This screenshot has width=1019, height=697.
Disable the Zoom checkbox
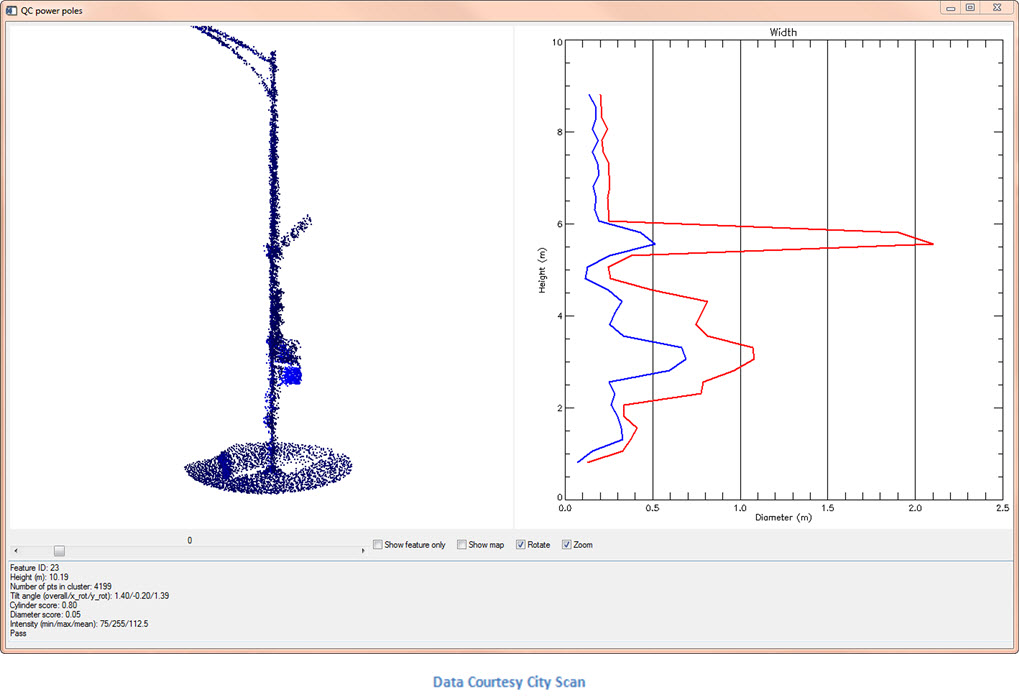point(567,545)
